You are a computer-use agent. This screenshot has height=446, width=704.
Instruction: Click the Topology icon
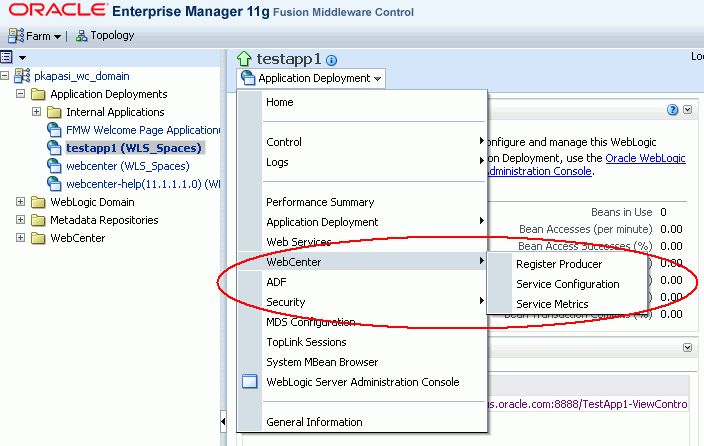click(81, 36)
